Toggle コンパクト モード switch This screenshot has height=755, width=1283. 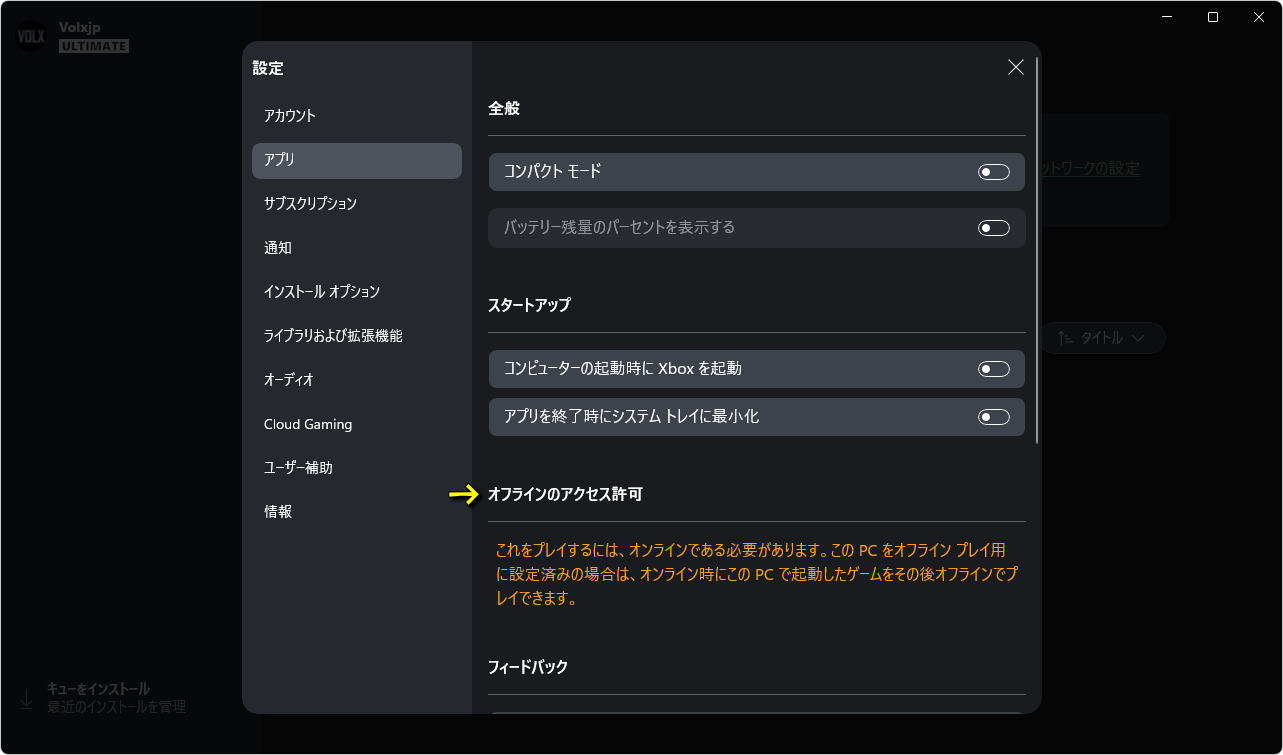coord(993,172)
